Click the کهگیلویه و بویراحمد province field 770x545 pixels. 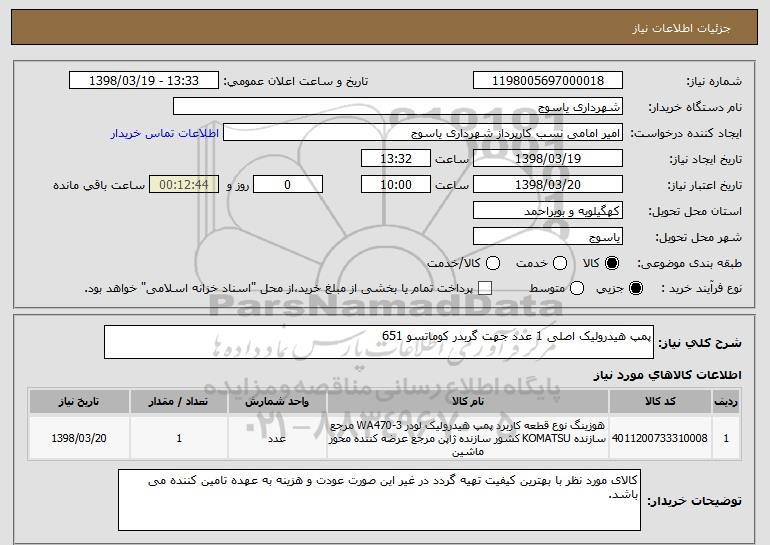[548, 211]
